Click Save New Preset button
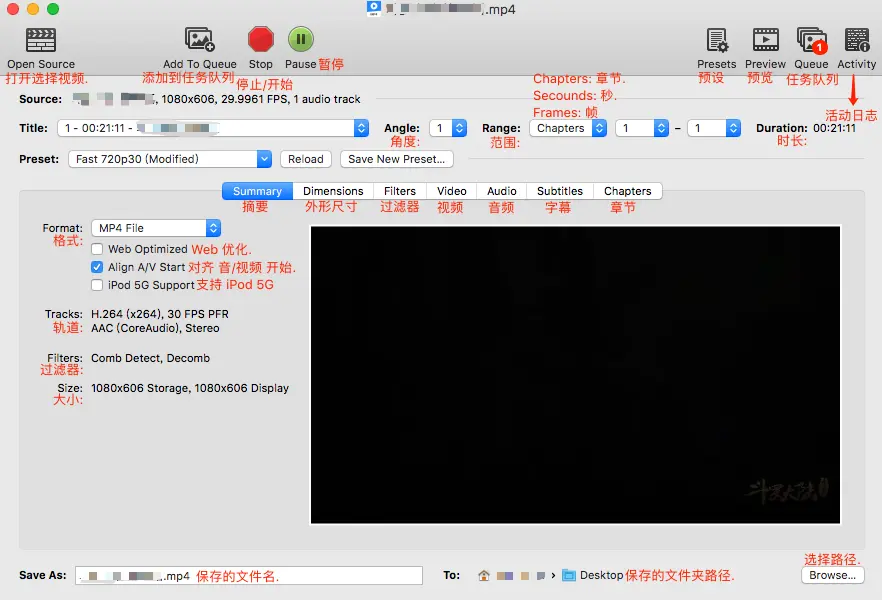The image size is (882, 600). pyautogui.click(x=397, y=159)
